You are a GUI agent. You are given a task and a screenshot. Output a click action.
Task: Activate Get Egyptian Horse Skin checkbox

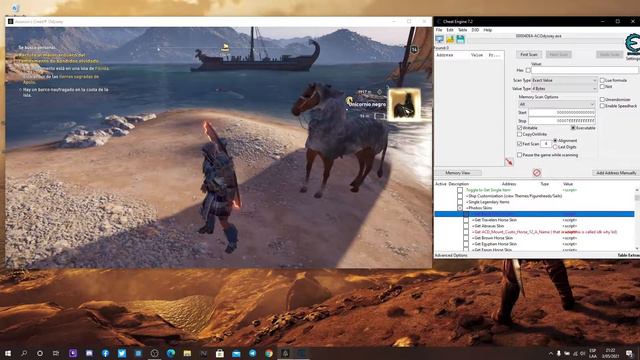[466, 244]
